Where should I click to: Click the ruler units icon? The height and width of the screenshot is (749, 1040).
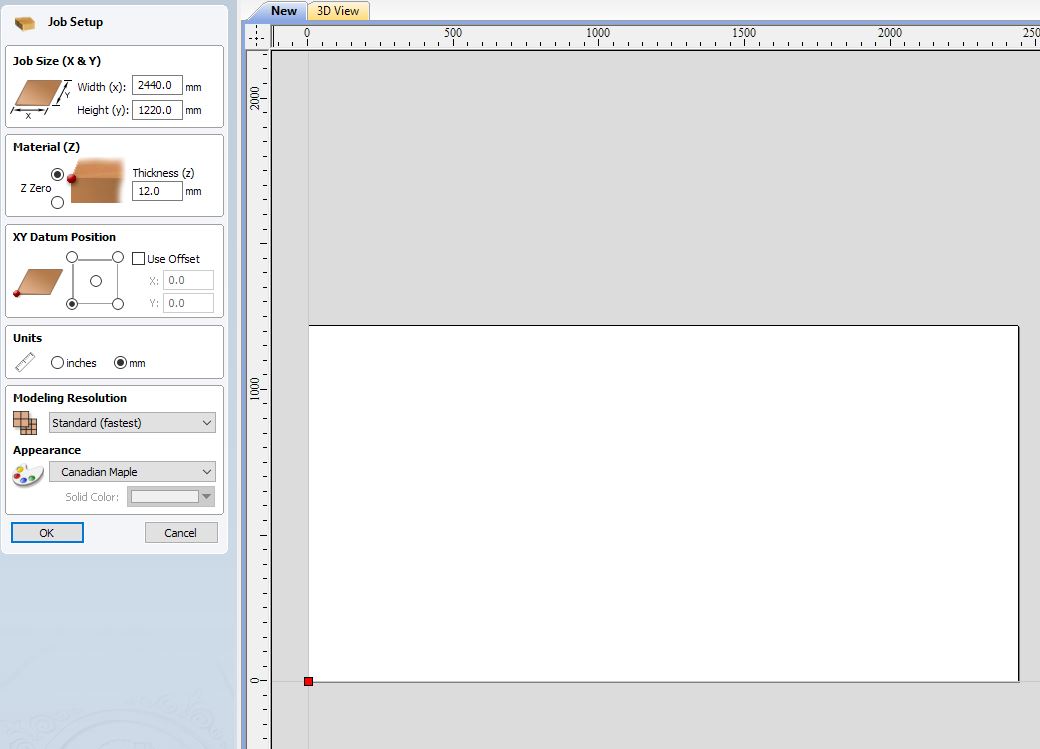point(25,362)
